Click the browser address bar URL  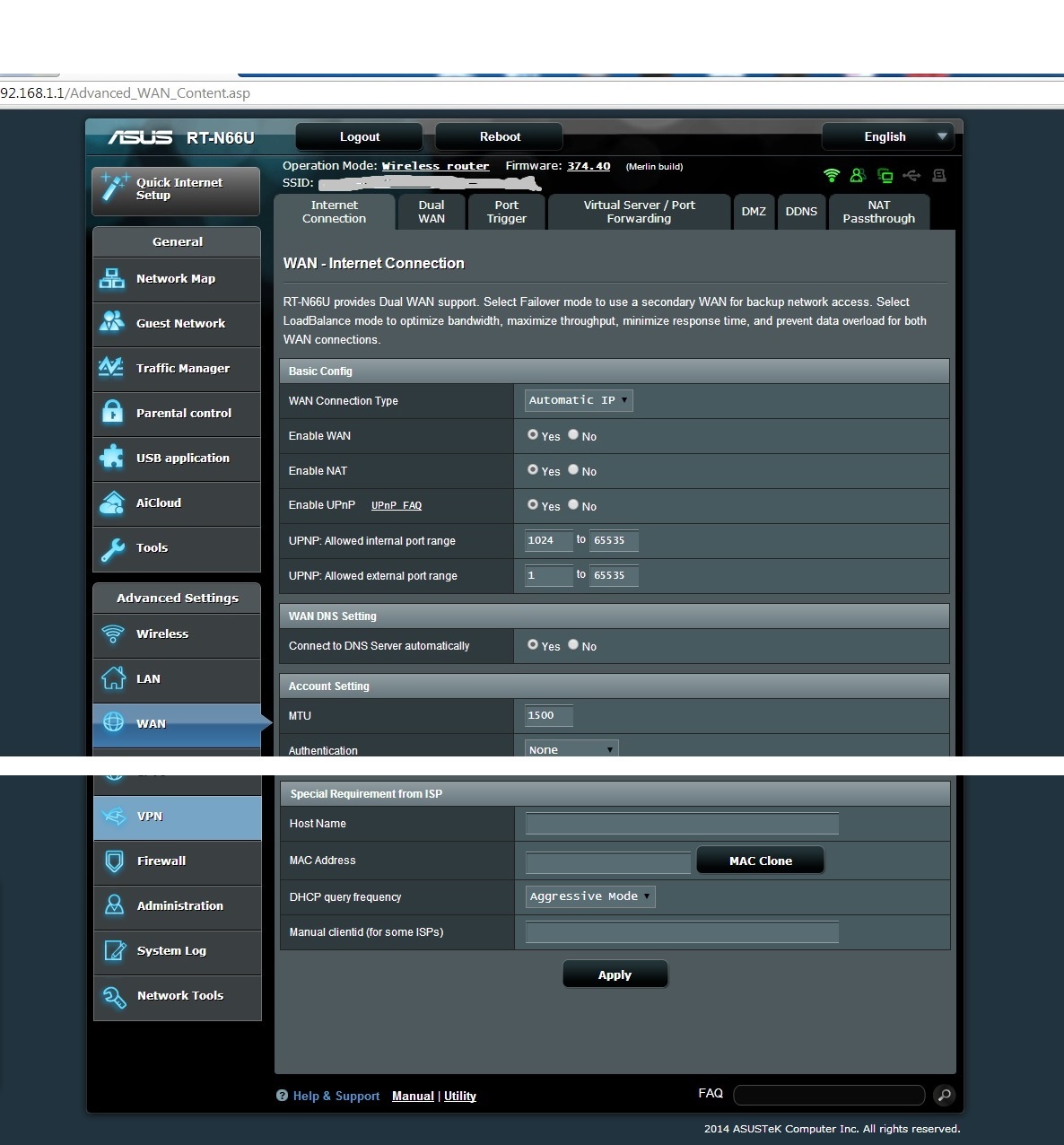click(126, 92)
